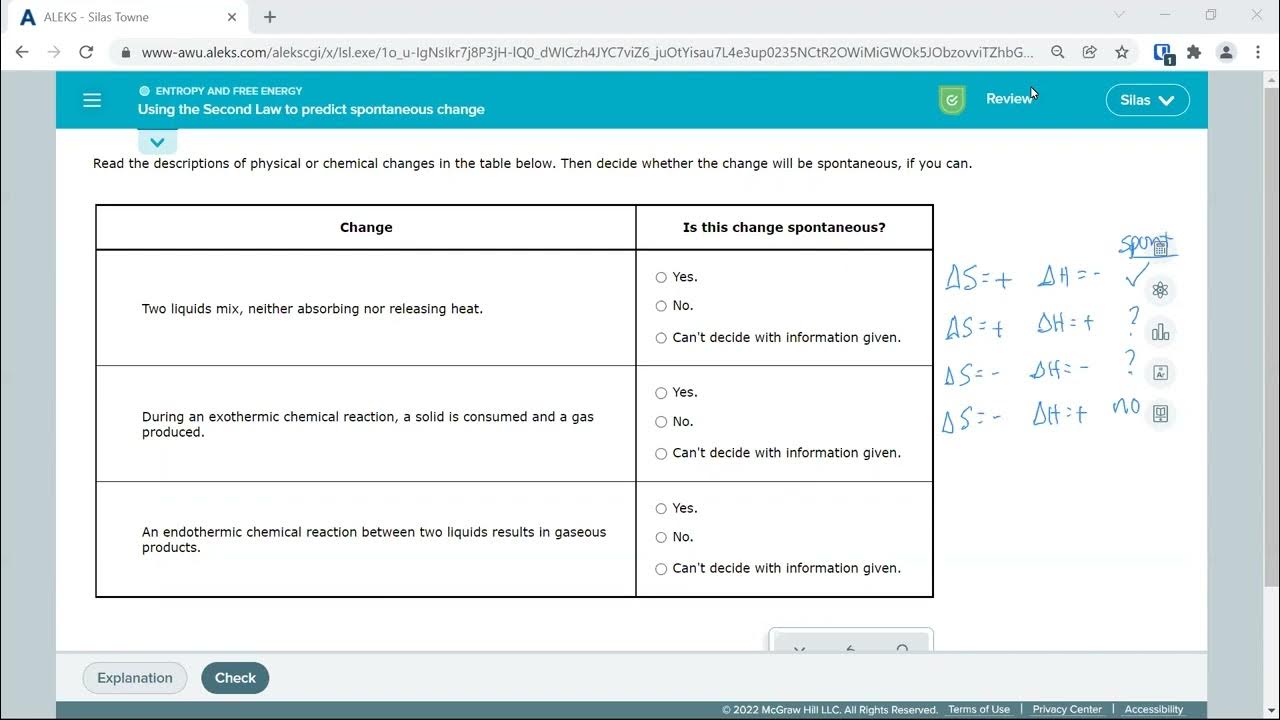Open Bitwarden extension icon
The width and height of the screenshot is (1280, 720).
(x=1163, y=53)
